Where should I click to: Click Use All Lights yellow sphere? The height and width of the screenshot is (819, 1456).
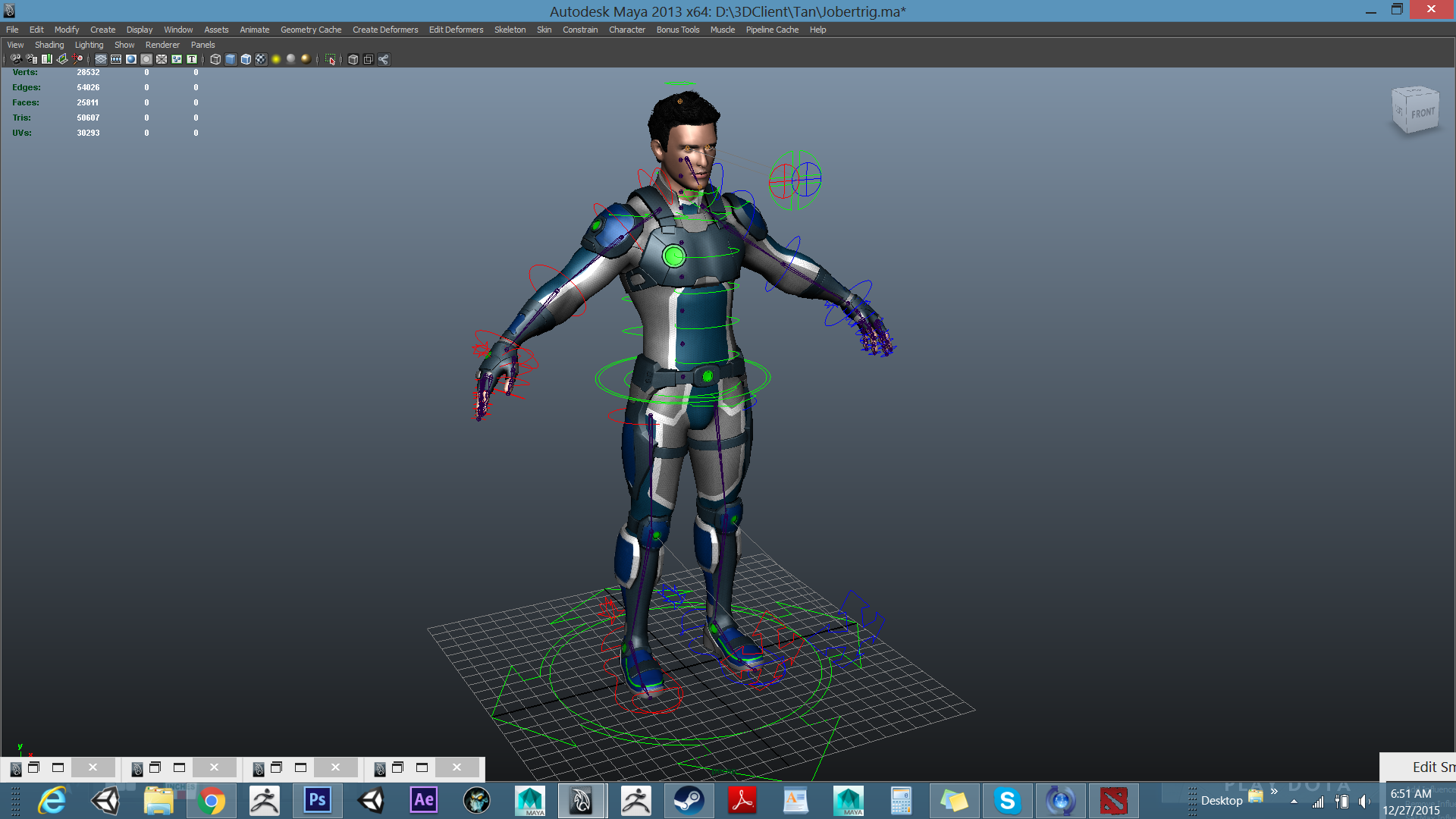[276, 59]
